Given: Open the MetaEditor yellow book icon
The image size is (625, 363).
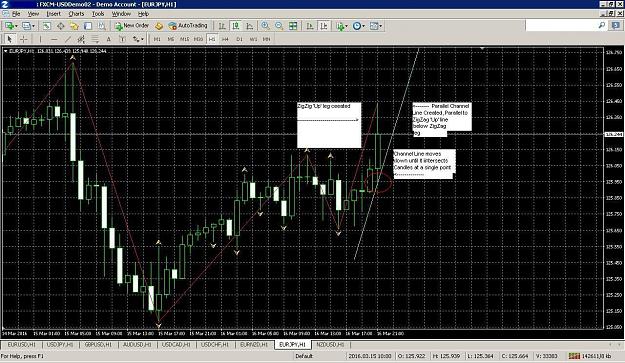Looking at the screenshot, I should tap(159, 26).
